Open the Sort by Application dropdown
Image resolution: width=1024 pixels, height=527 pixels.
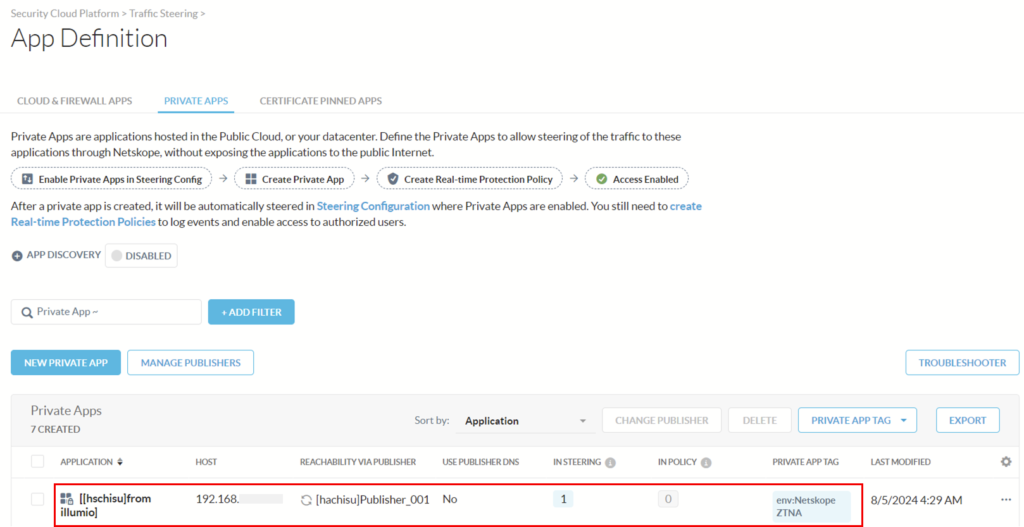[526, 421]
